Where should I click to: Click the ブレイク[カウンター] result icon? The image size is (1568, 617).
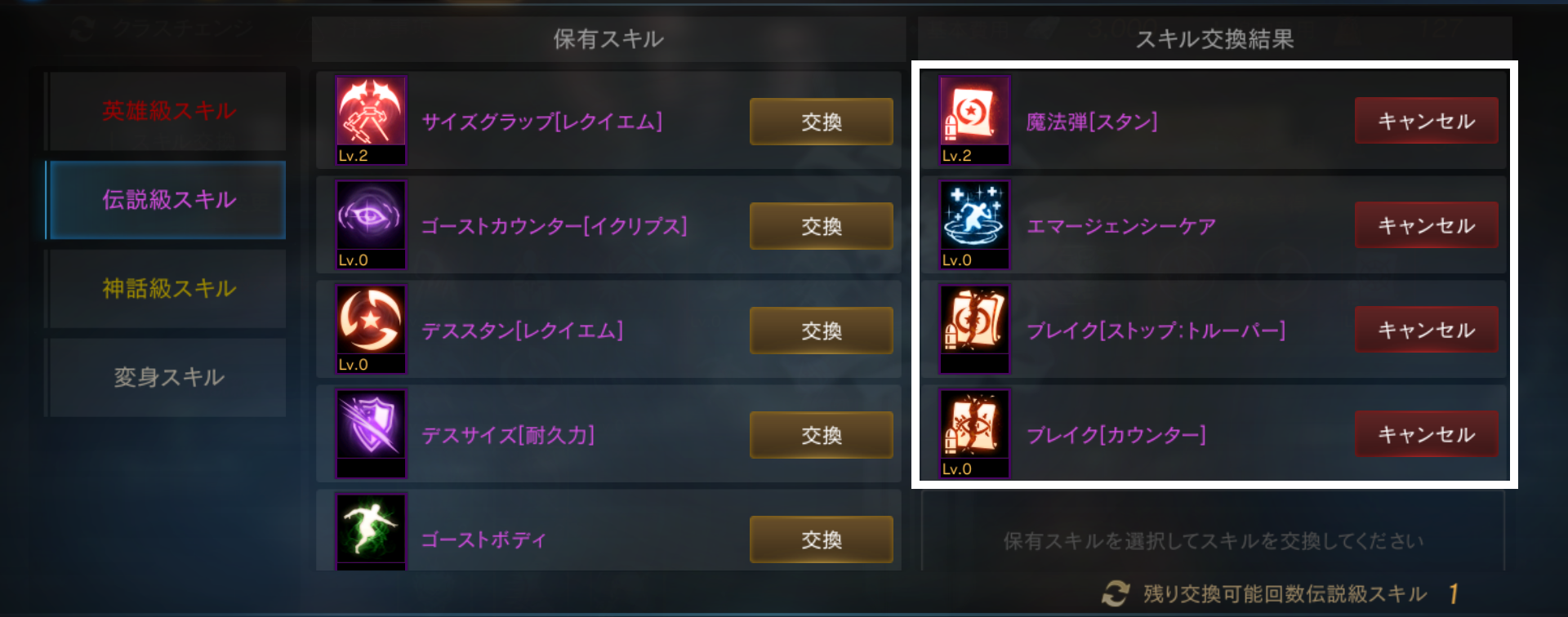click(974, 434)
